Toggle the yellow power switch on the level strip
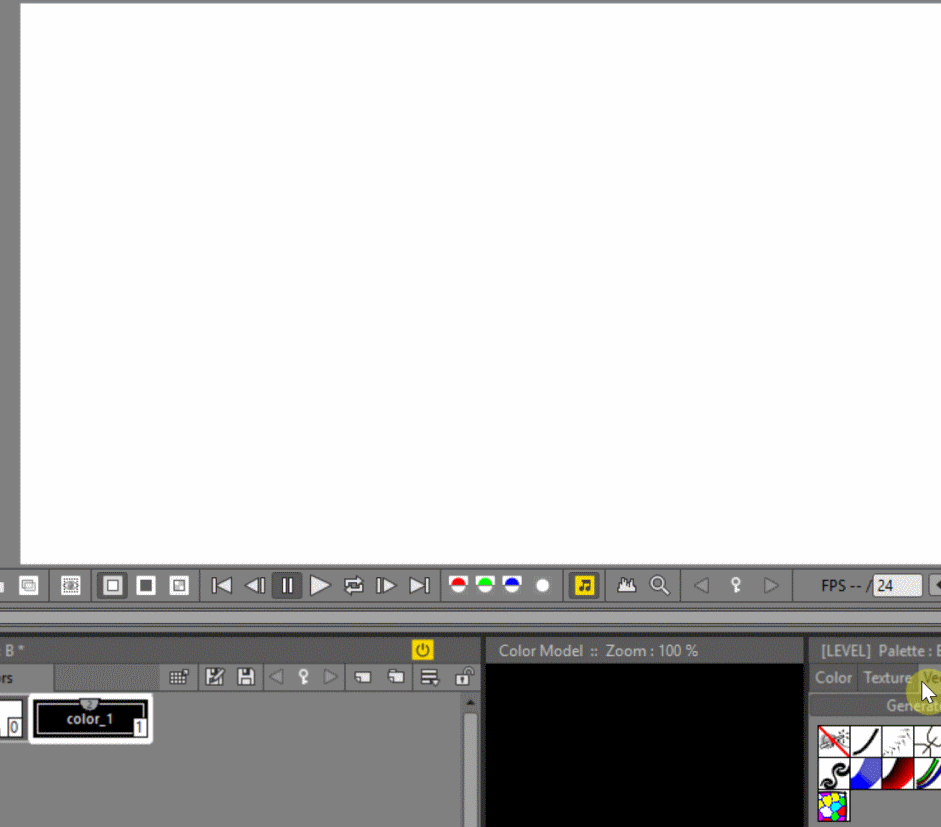Screen dimensions: 941x827 (421, 650)
